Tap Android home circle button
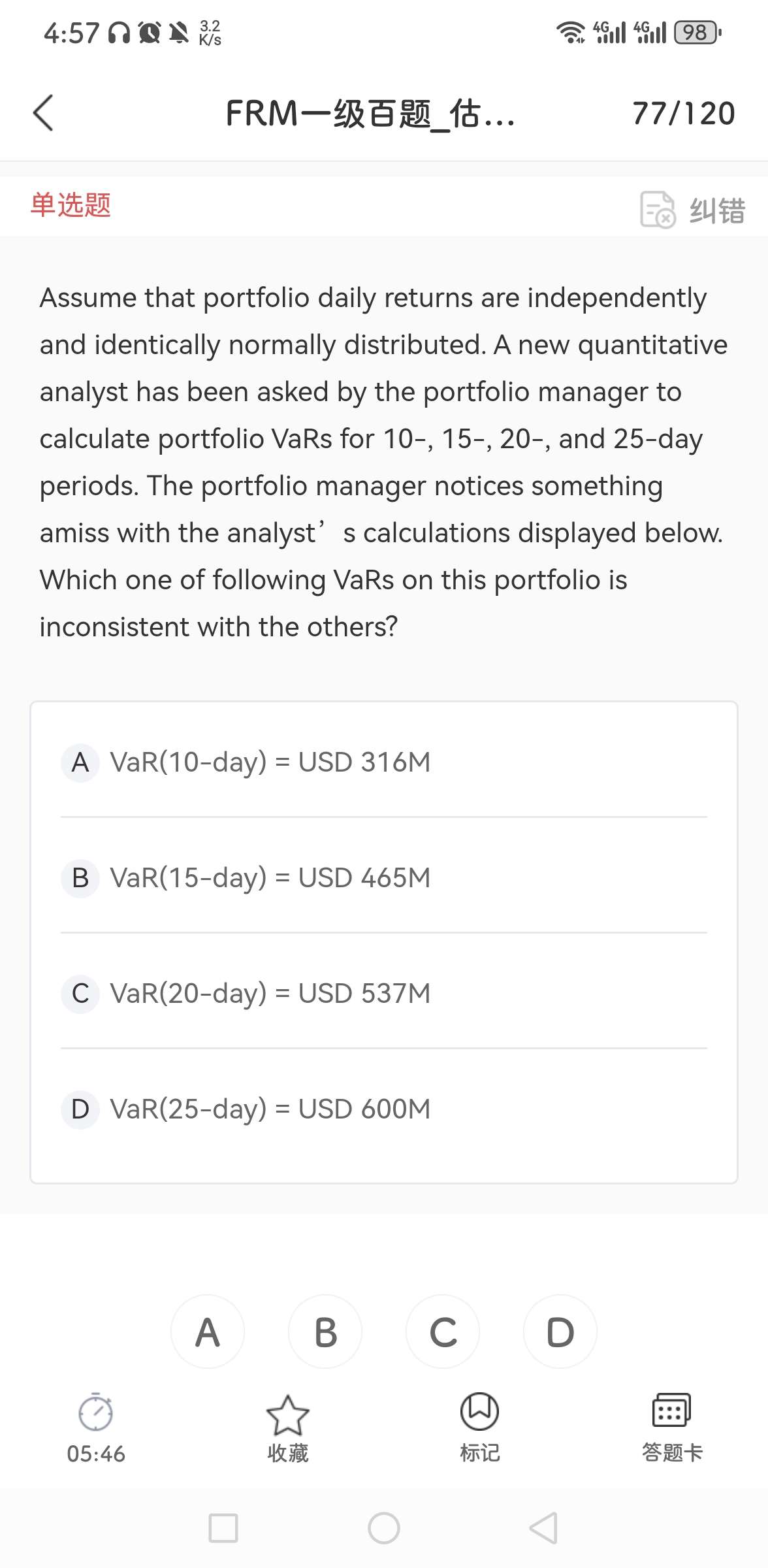Image resolution: width=768 pixels, height=1568 pixels. point(384,1528)
